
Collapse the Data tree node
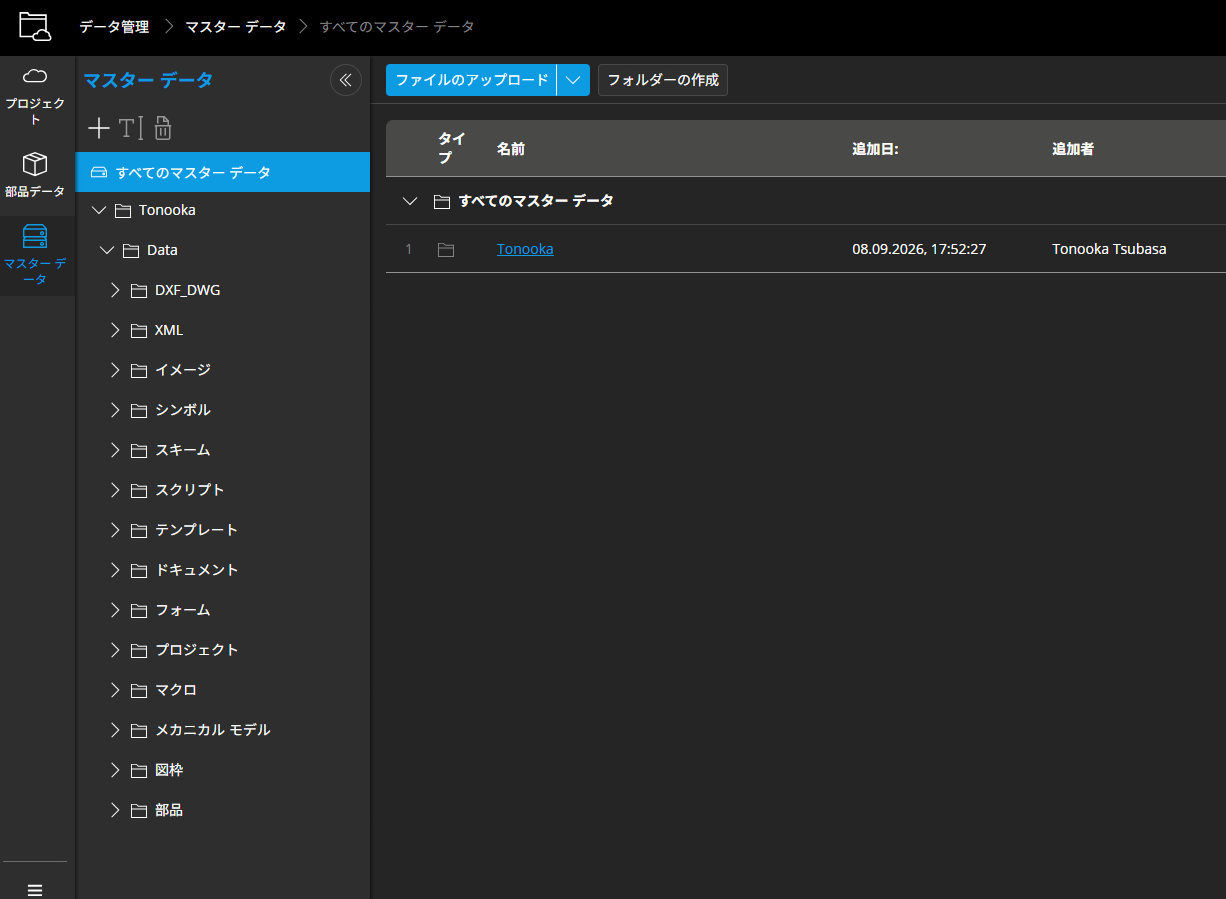(x=107, y=250)
